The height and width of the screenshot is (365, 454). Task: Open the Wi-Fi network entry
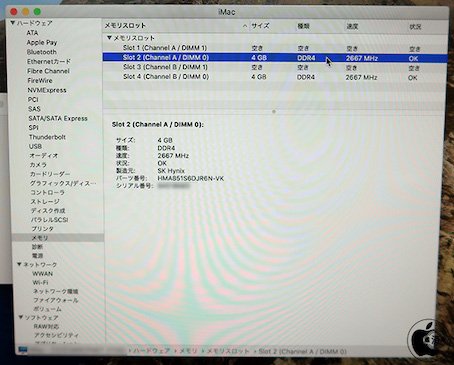pyautogui.click(x=40, y=282)
